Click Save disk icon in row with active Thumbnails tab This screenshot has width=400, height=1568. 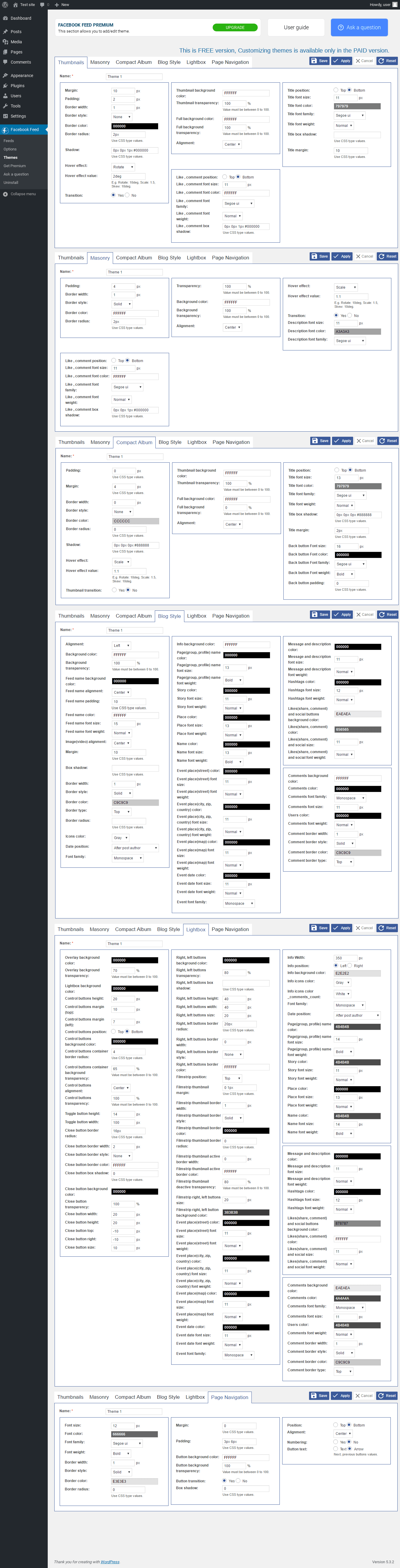(x=314, y=61)
